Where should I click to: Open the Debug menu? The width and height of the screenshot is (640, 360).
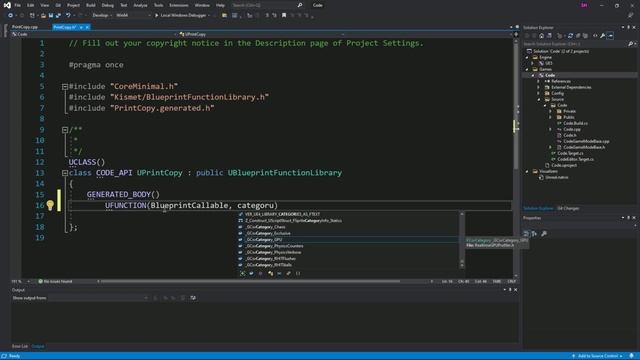[x=108, y=5]
